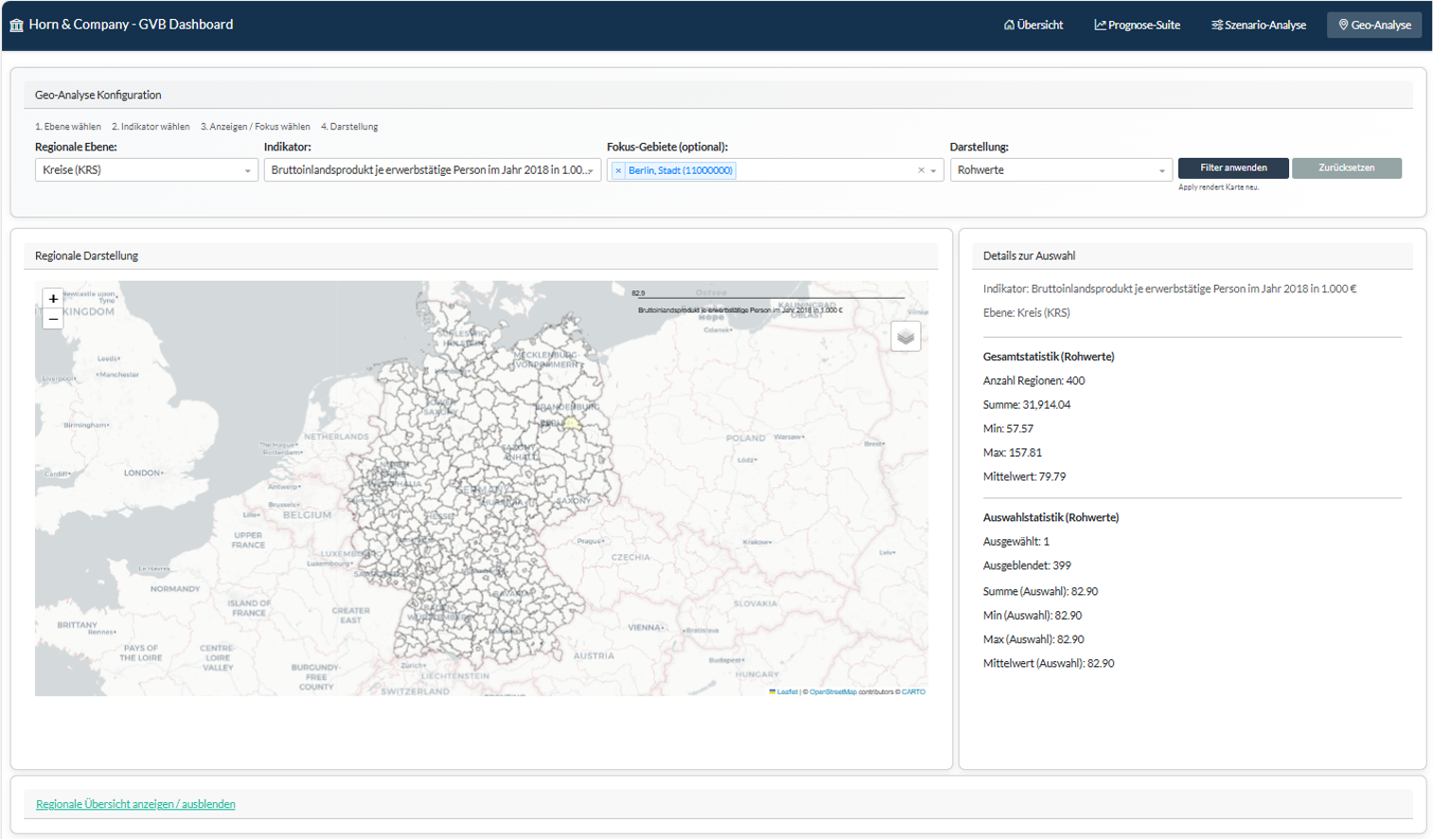The width and height of the screenshot is (1433, 840).
Task: Toggle Regionale Übersicht anzeigen / ausblenden
Action: 134,803
